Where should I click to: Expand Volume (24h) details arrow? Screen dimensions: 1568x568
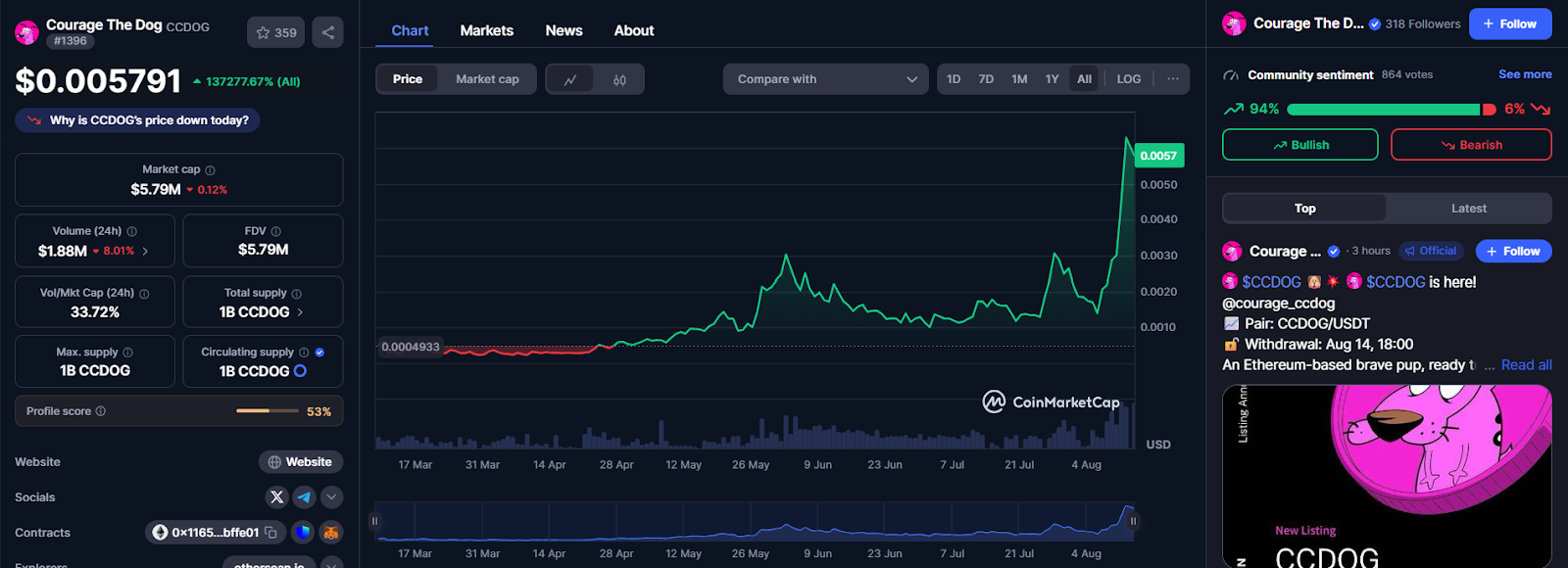tap(145, 252)
